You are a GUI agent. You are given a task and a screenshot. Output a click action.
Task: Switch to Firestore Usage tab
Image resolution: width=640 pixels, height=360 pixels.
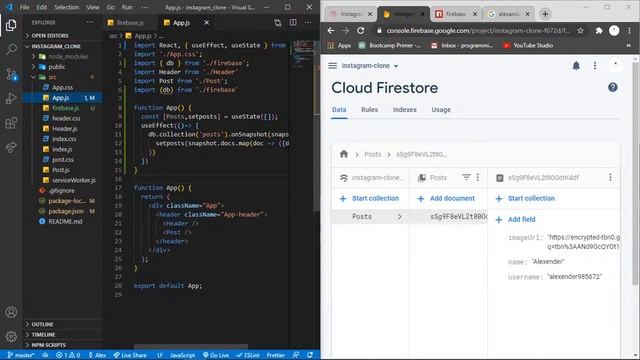[x=441, y=110]
